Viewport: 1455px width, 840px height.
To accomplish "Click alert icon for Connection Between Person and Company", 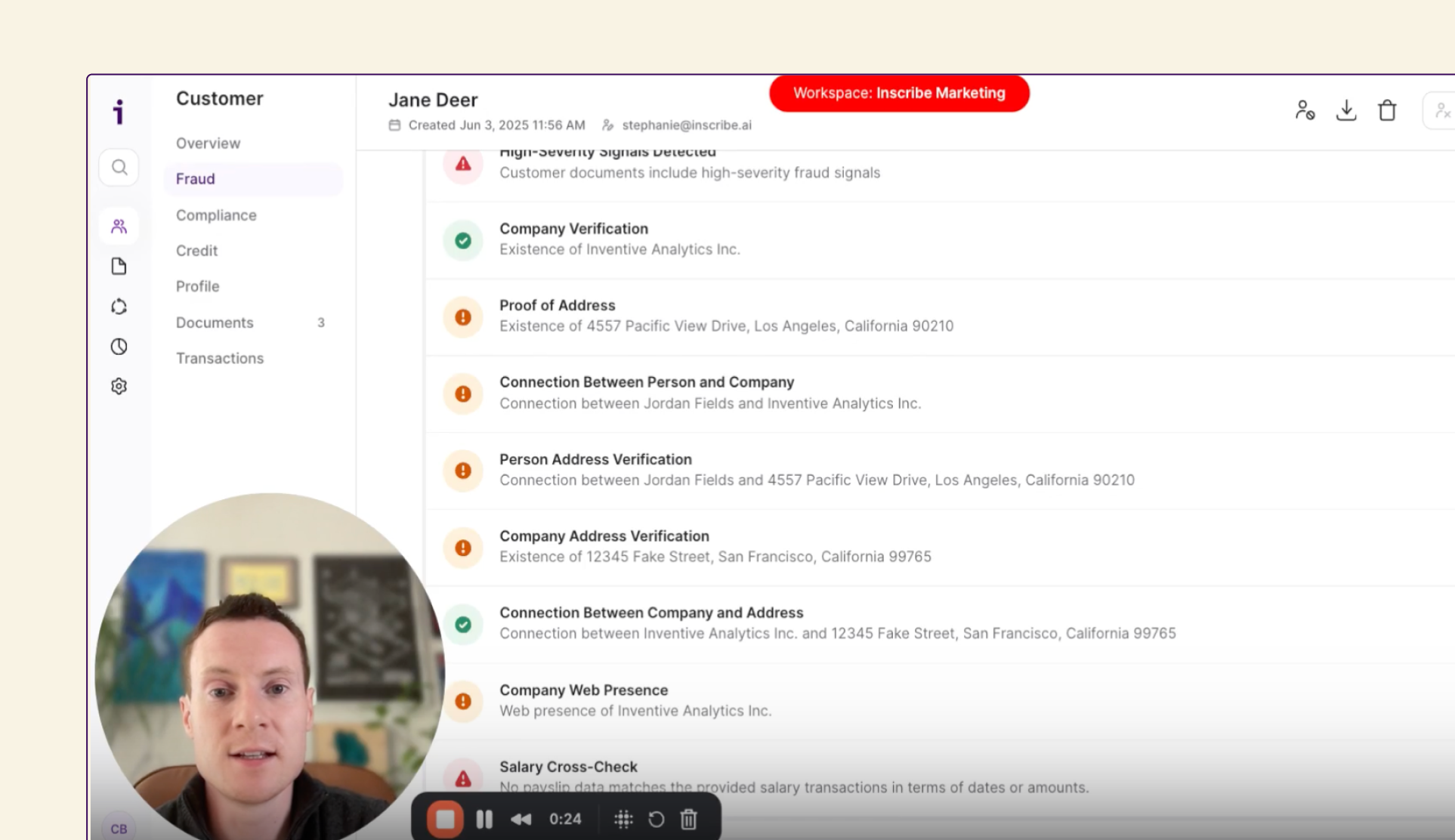I will coord(463,394).
